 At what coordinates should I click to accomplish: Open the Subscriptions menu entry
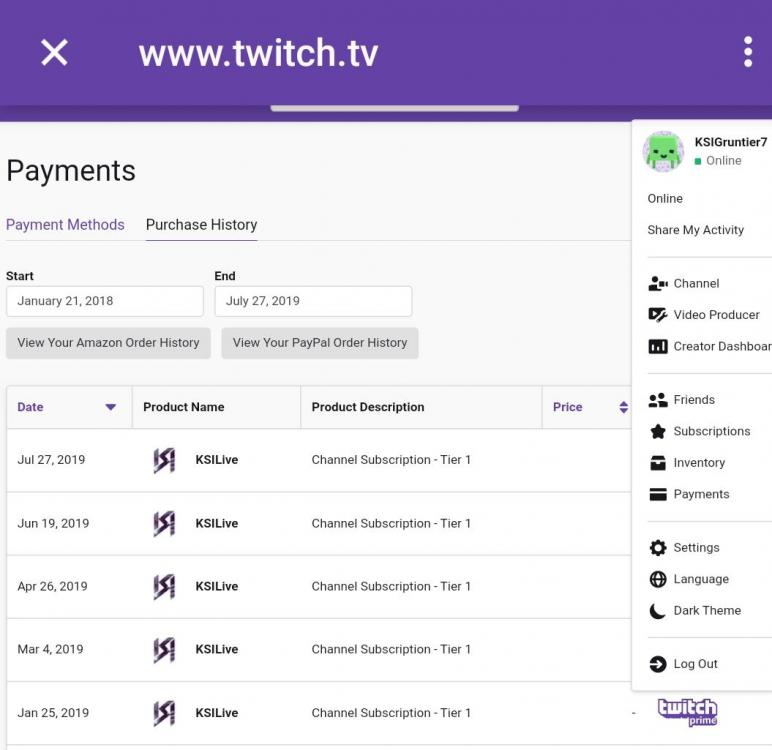711,431
